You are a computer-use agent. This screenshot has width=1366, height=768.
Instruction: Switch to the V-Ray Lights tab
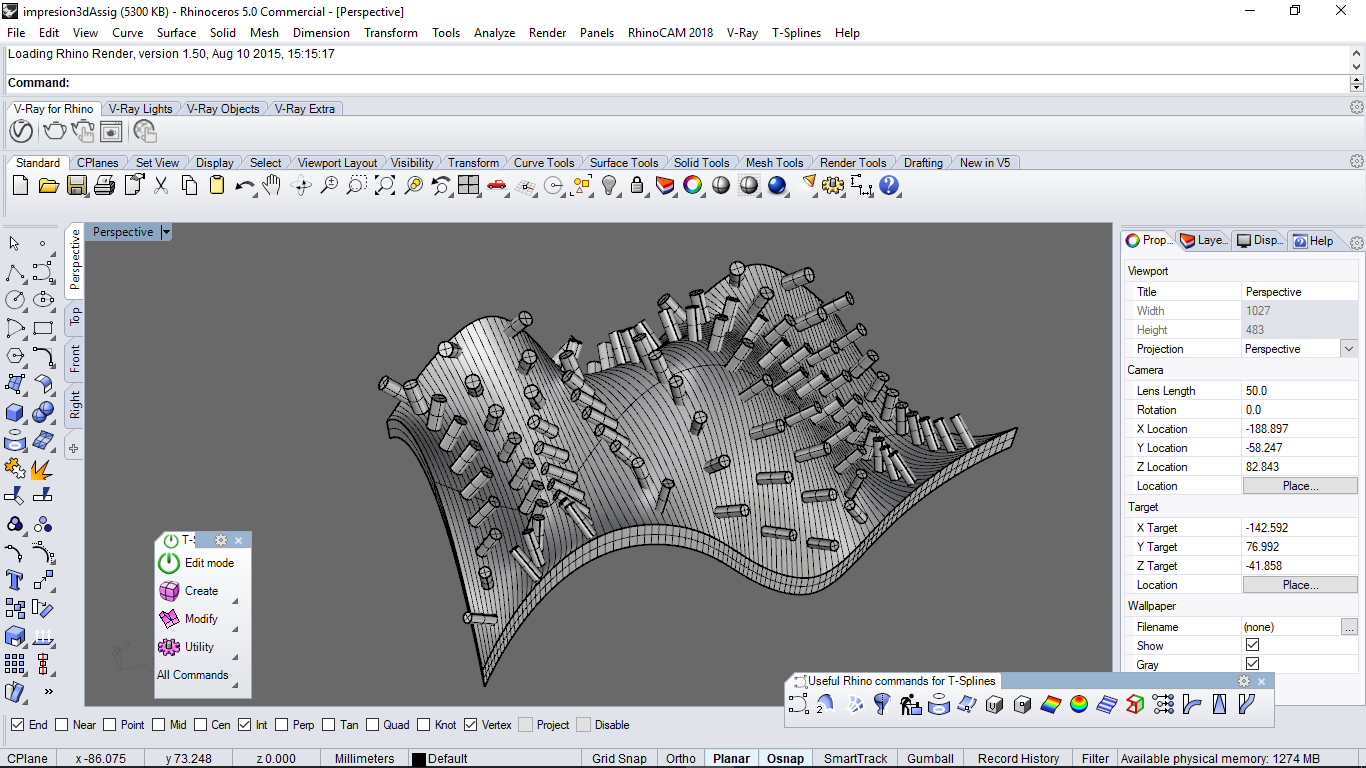pyautogui.click(x=140, y=109)
